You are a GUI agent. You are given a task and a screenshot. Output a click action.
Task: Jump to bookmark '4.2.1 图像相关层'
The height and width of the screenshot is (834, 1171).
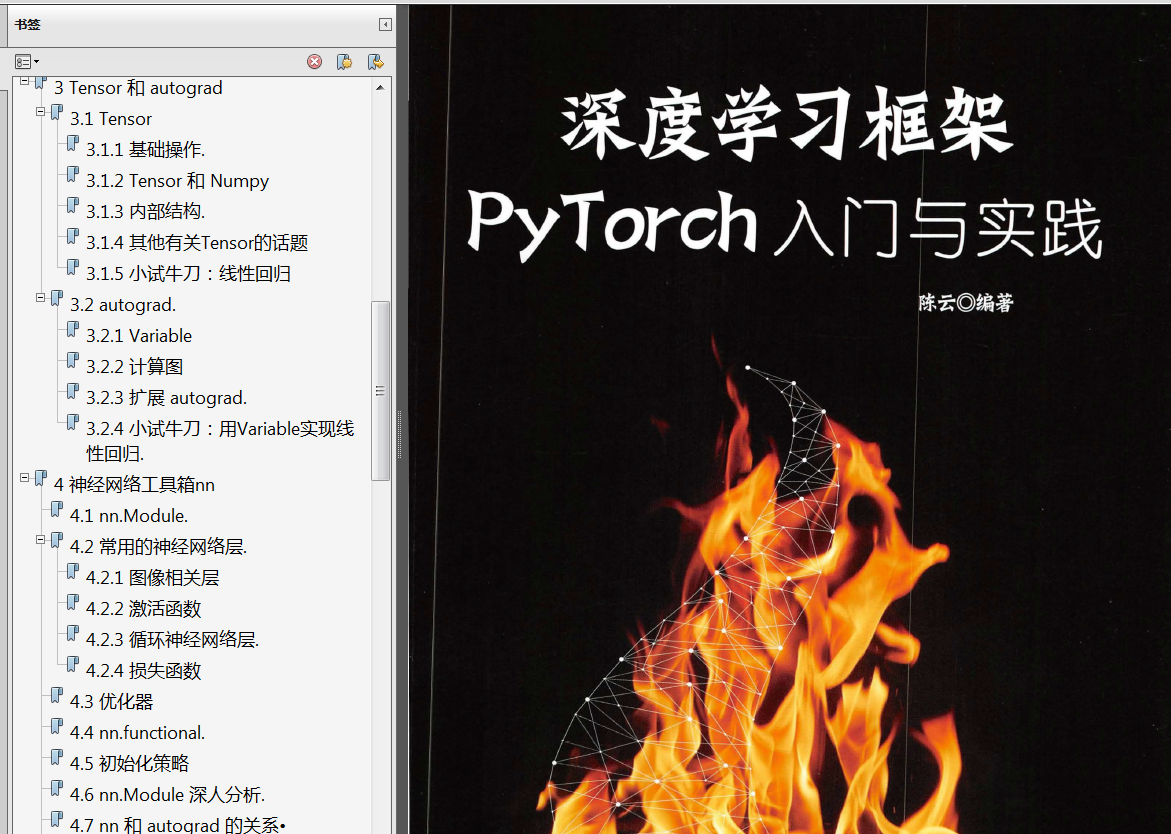click(152, 578)
